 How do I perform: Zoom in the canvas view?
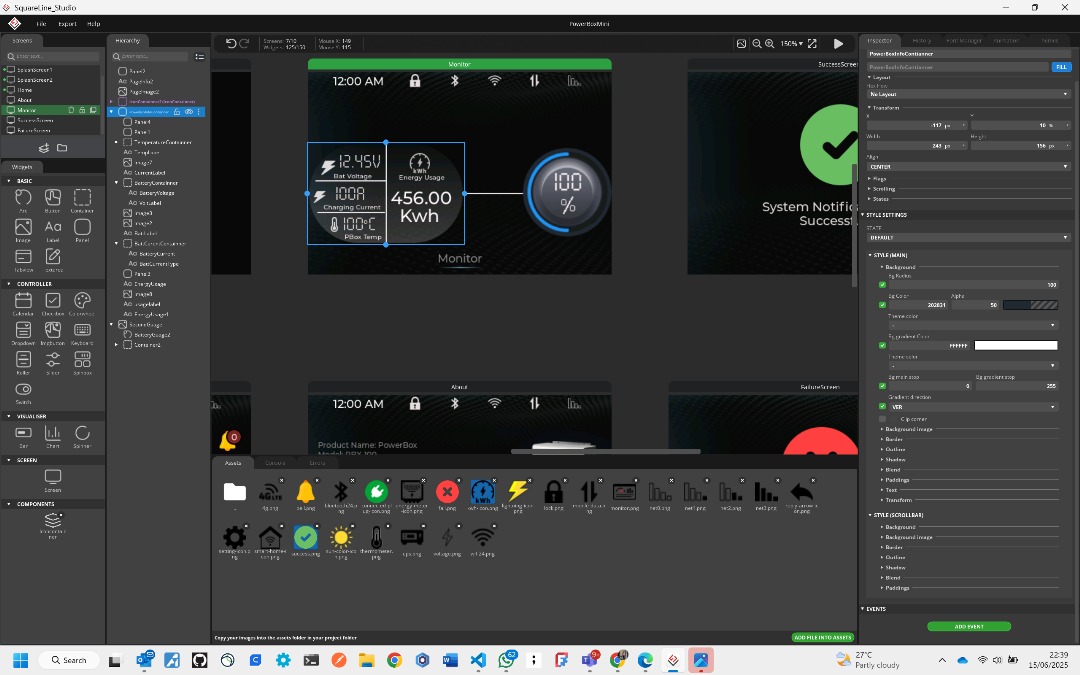click(x=769, y=43)
